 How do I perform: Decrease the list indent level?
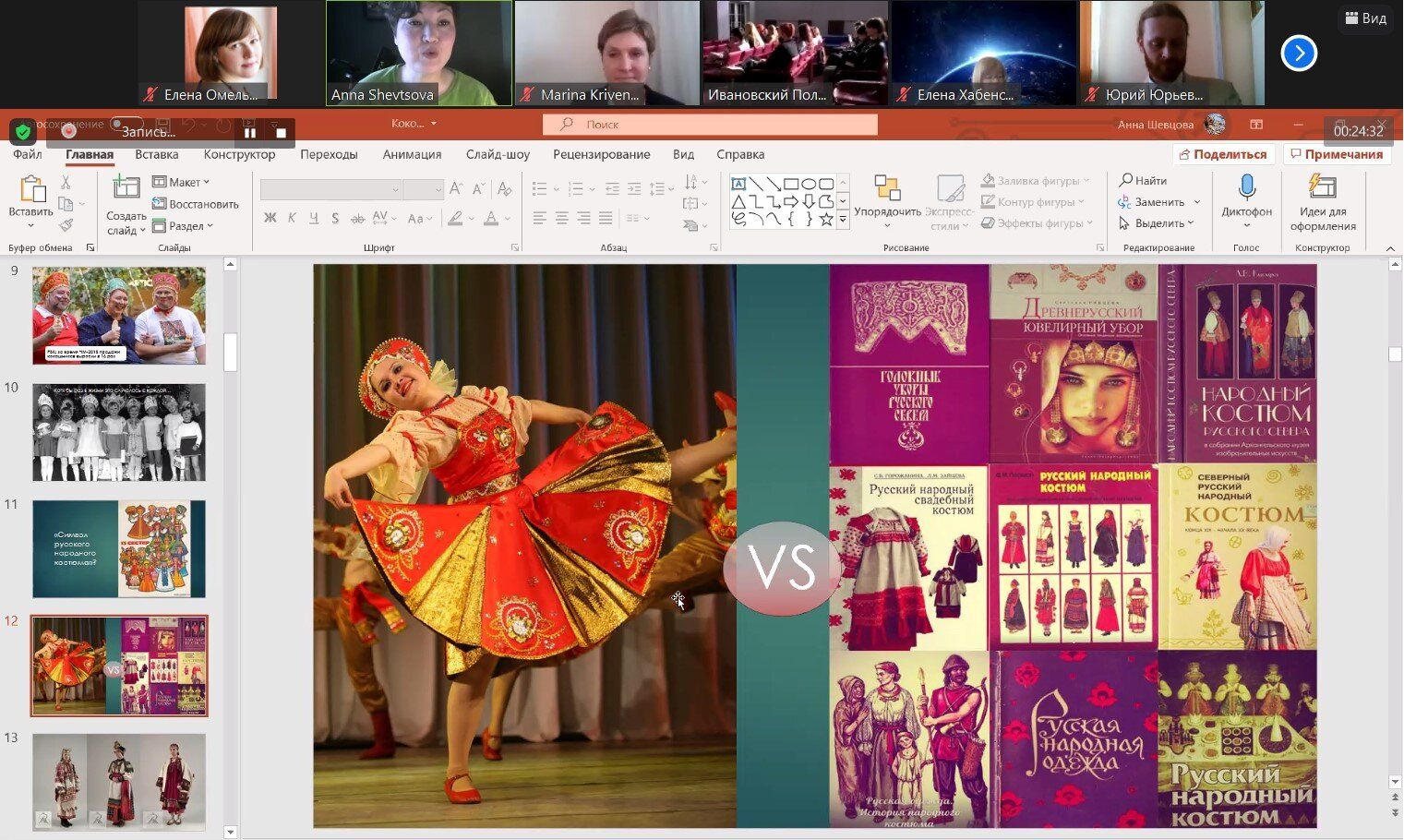point(612,189)
